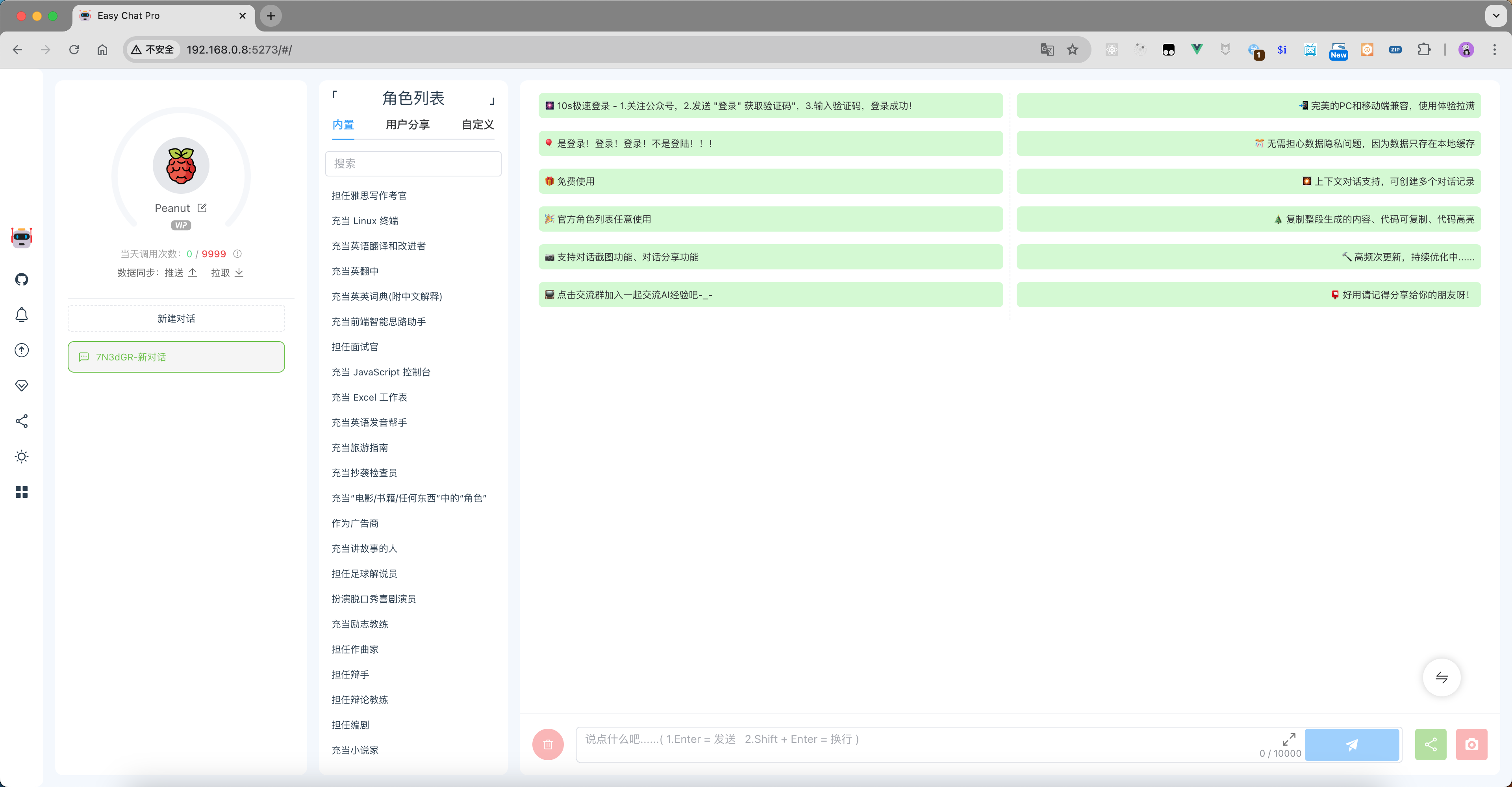Toggle light/dark theme sun icon
This screenshot has width=1512, height=787.
22,457
